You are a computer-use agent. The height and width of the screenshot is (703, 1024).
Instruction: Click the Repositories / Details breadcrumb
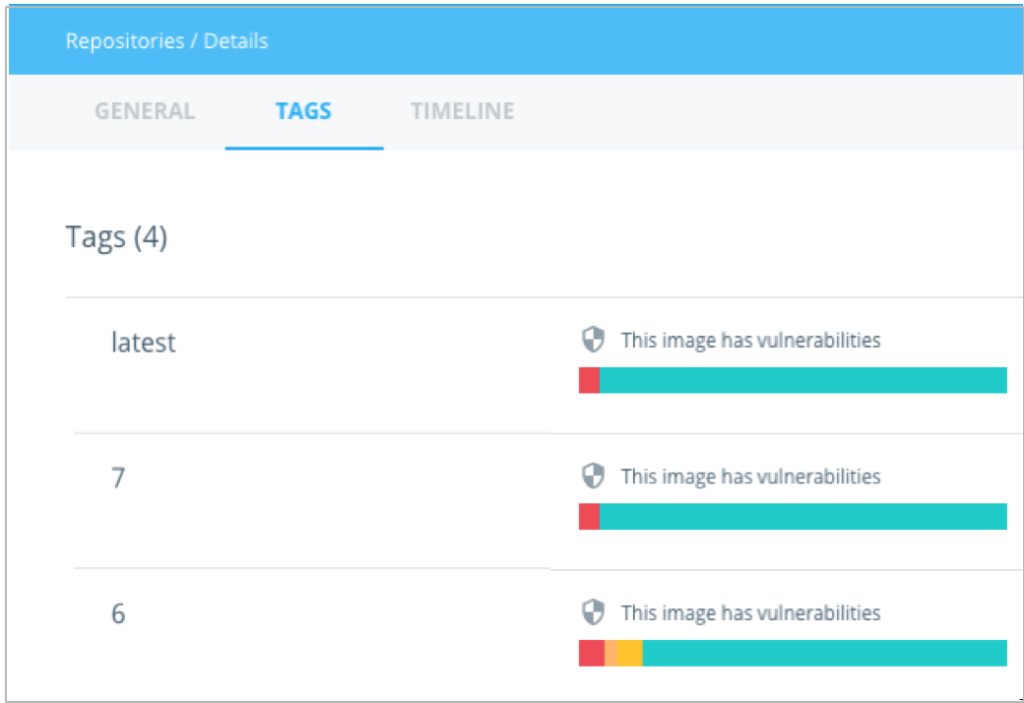[x=167, y=42]
